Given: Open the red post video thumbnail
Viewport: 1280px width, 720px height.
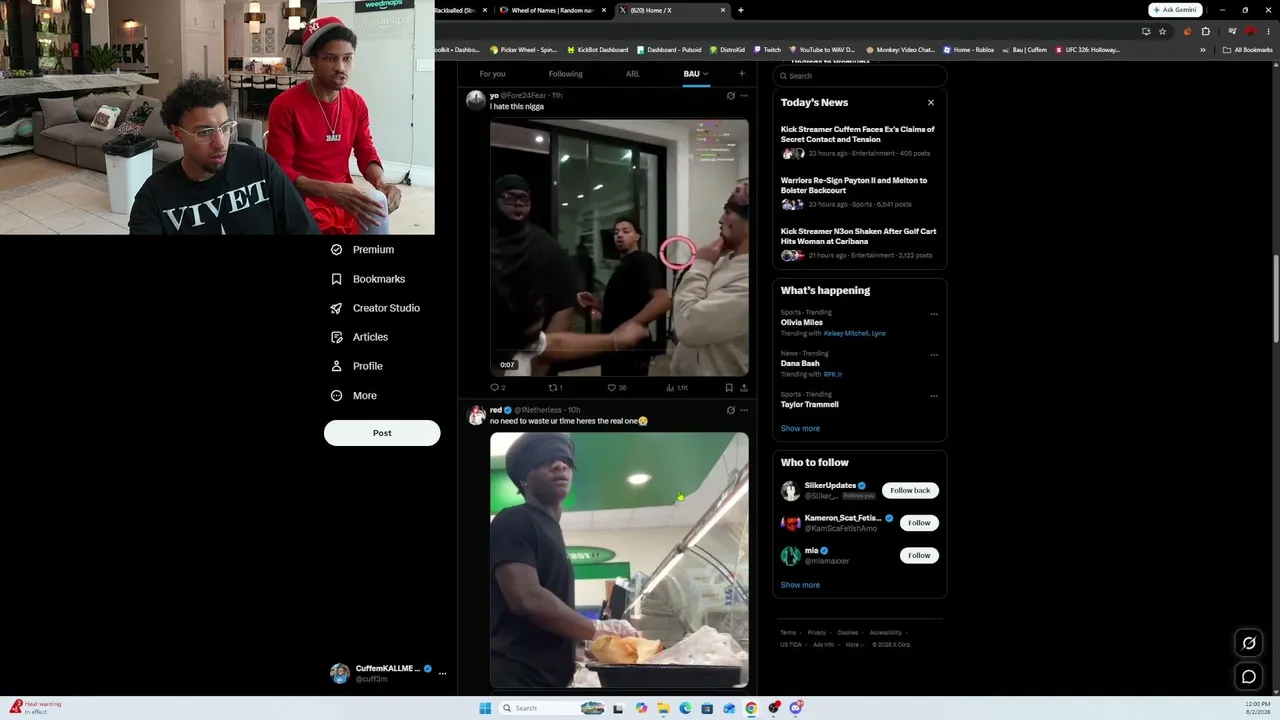Looking at the screenshot, I should (x=619, y=560).
